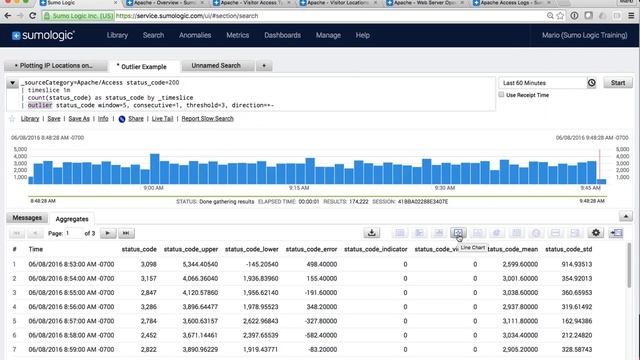Switch to the Messages tab

pos(27,218)
